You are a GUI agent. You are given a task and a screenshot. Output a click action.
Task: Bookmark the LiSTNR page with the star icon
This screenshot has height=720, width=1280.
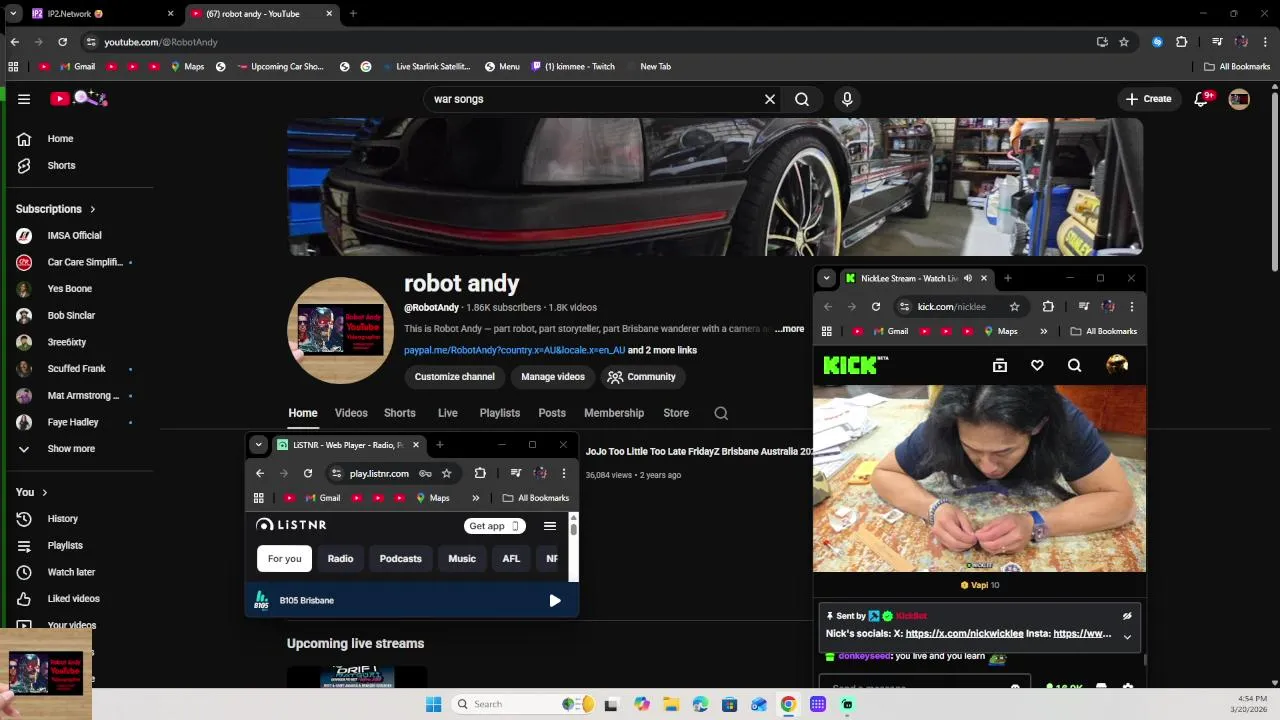click(x=447, y=473)
